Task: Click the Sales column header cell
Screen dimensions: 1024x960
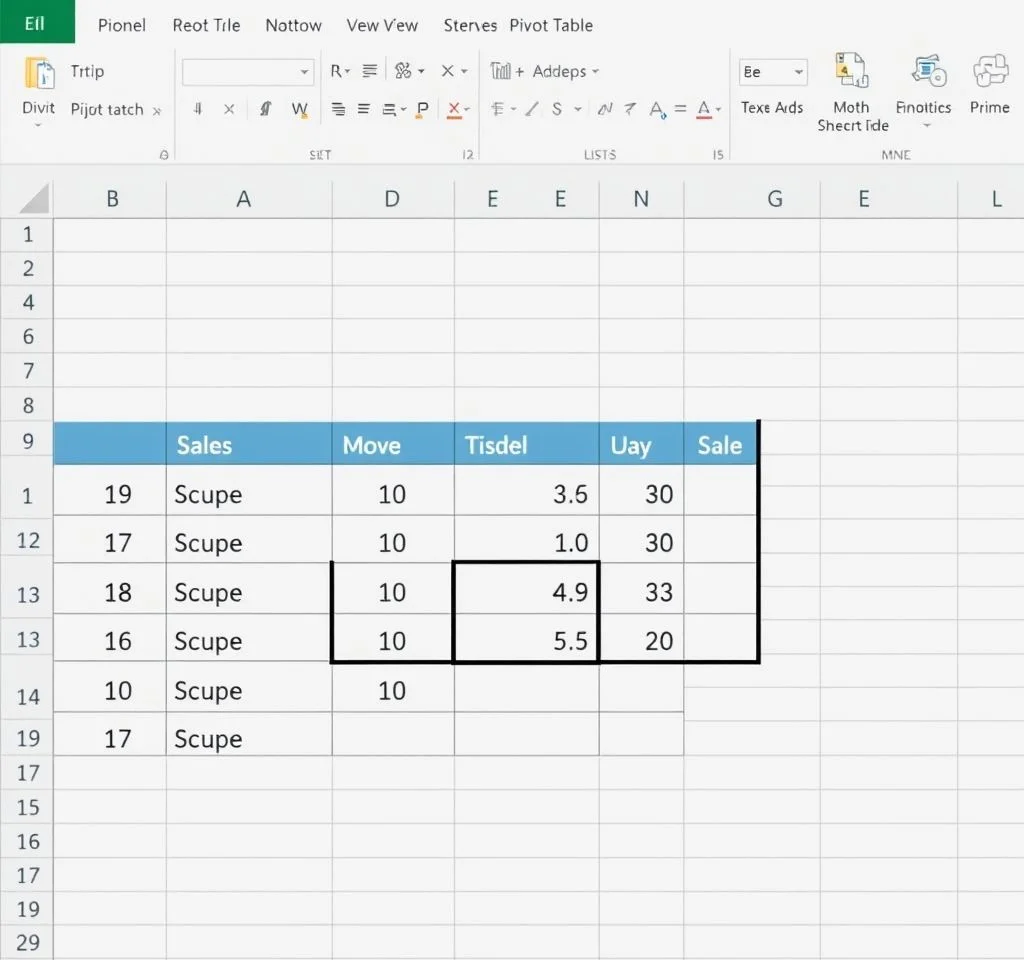Action: pos(248,445)
